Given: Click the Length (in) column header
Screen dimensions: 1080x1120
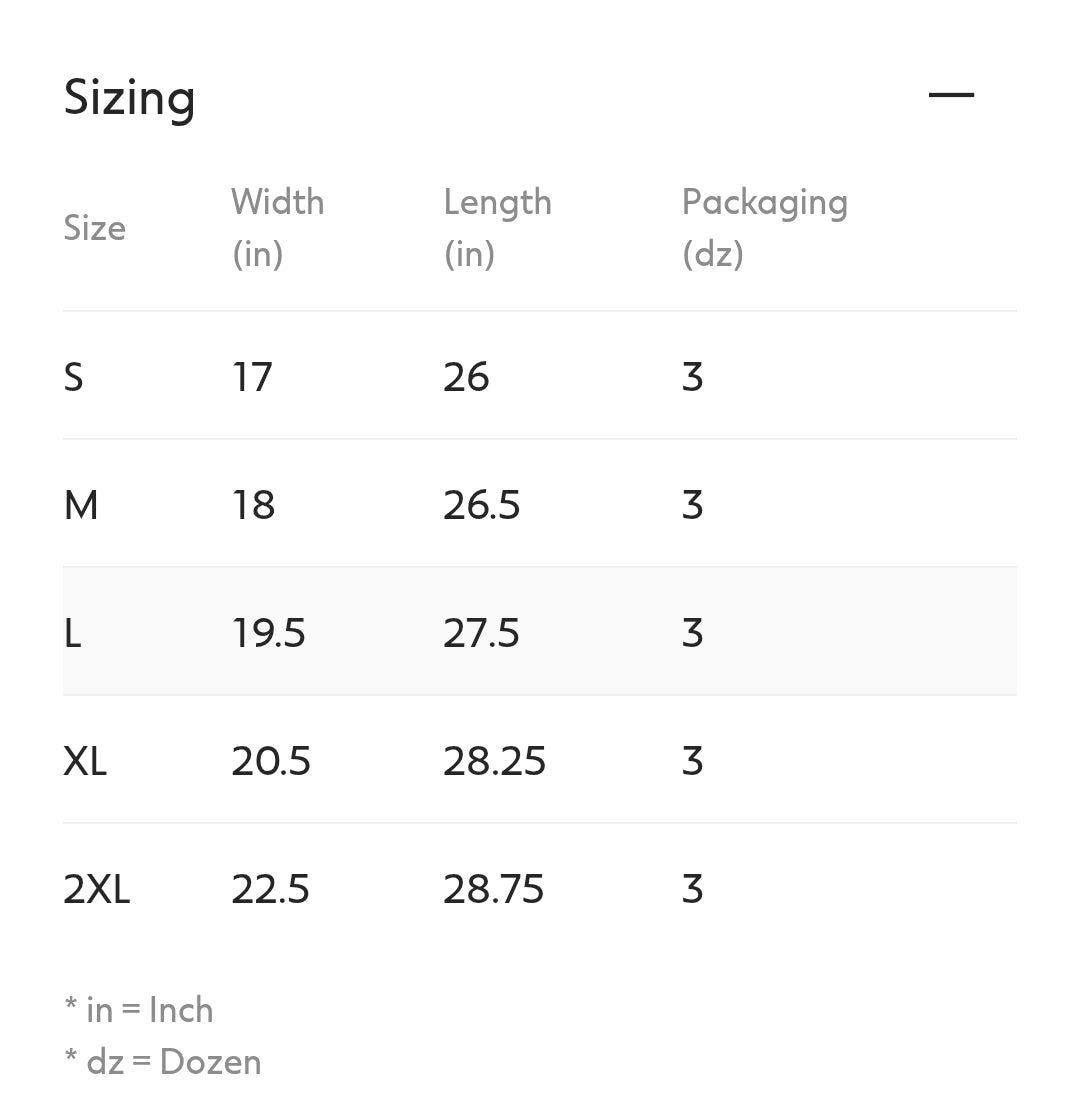Looking at the screenshot, I should [497, 228].
